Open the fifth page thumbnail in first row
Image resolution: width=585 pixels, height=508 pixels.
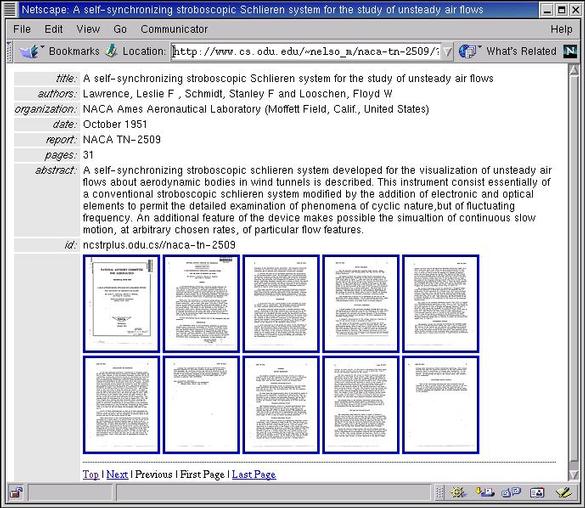tap(441, 304)
